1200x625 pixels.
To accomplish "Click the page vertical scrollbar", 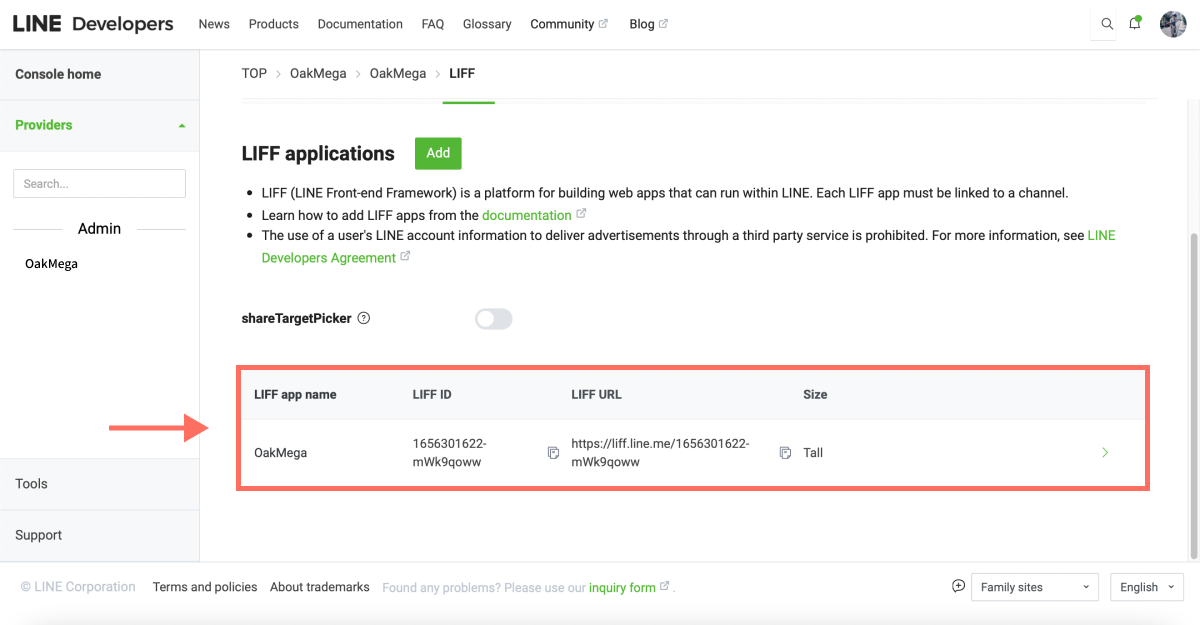I will 1193,395.
